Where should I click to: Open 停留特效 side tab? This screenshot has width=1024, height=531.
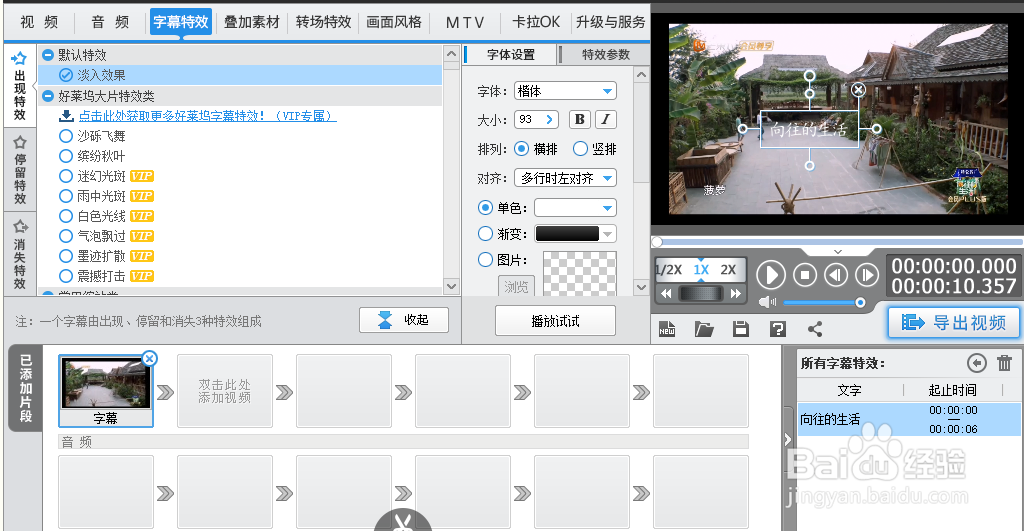[x=20, y=169]
